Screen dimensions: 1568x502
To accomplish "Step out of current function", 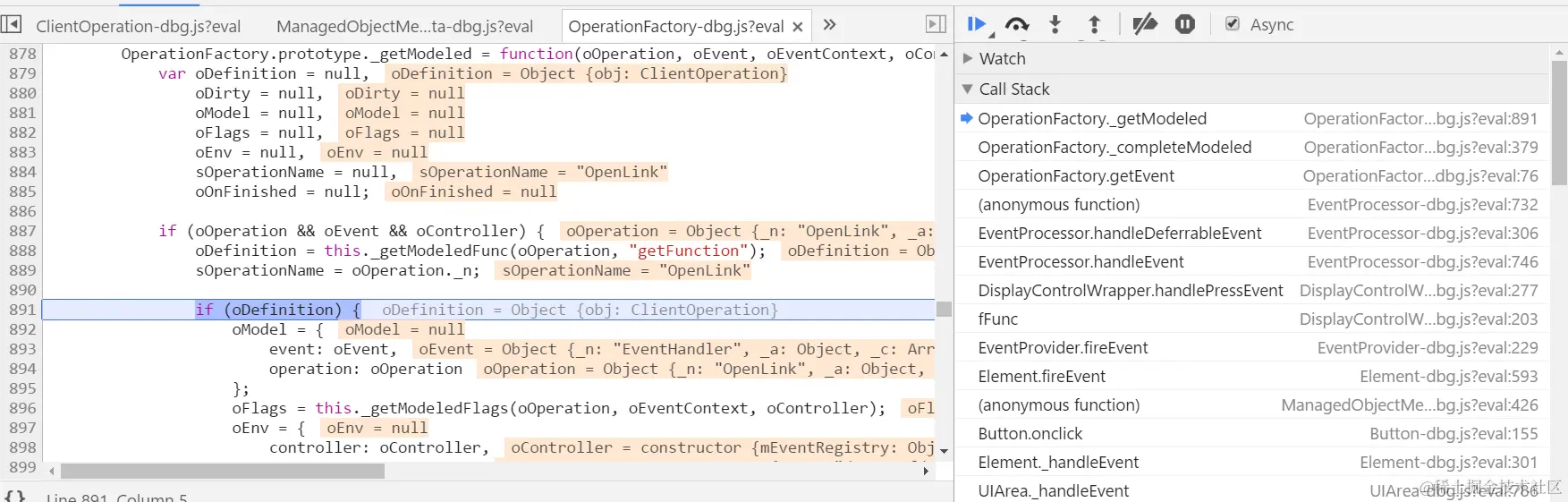I will point(1094,25).
